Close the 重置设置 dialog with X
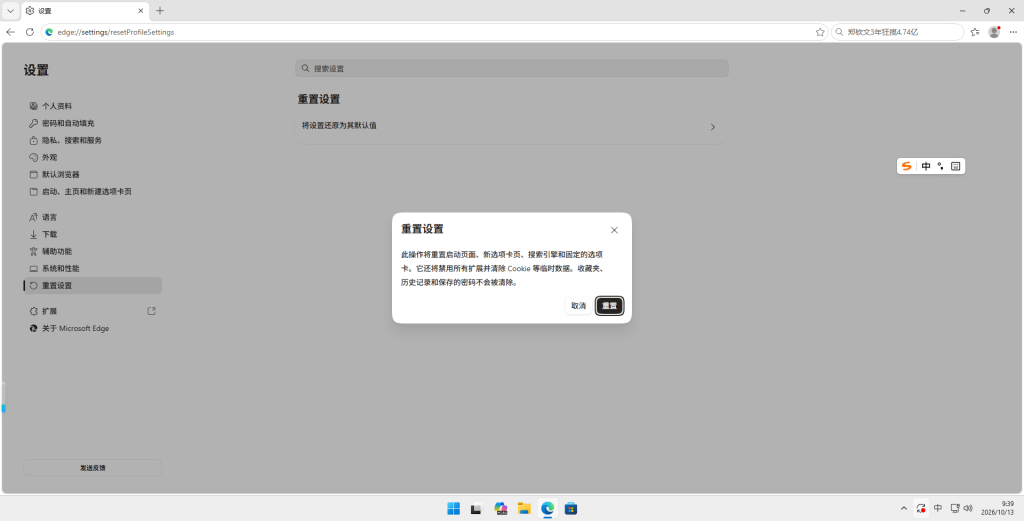This screenshot has height=521, width=1024. pos(614,230)
